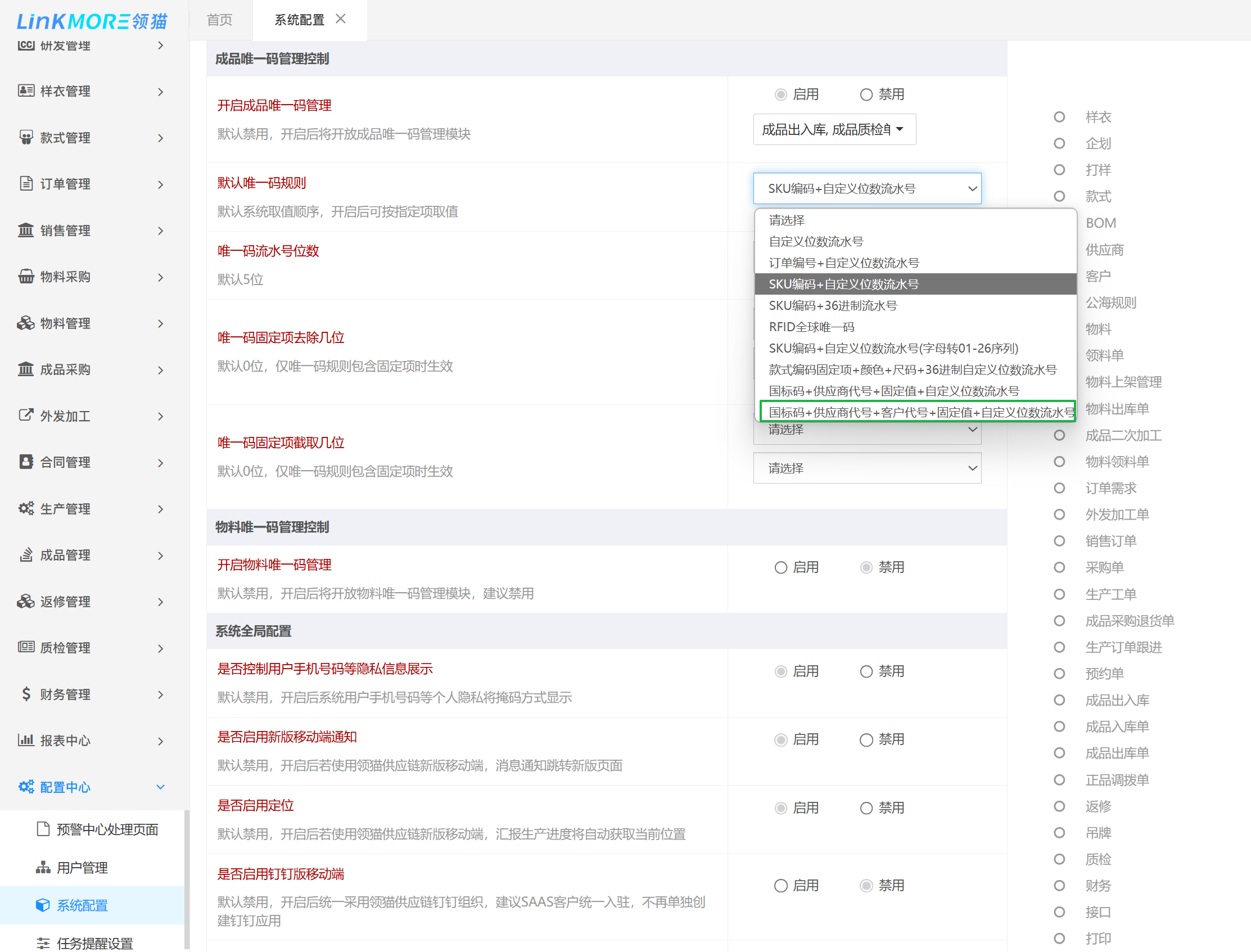Select 启用 for 开启物料唯一码管理

781,568
